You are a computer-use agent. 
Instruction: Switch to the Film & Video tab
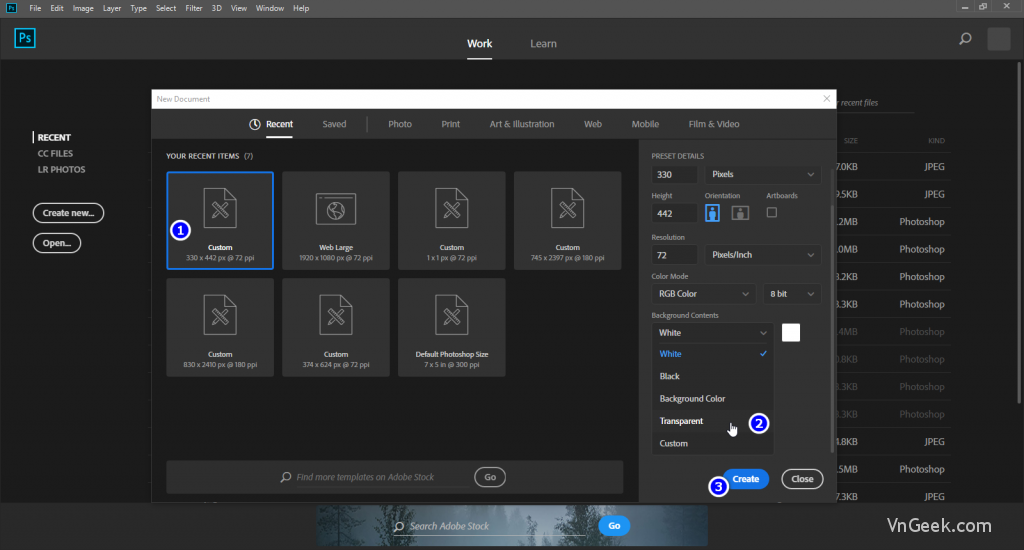tap(714, 124)
